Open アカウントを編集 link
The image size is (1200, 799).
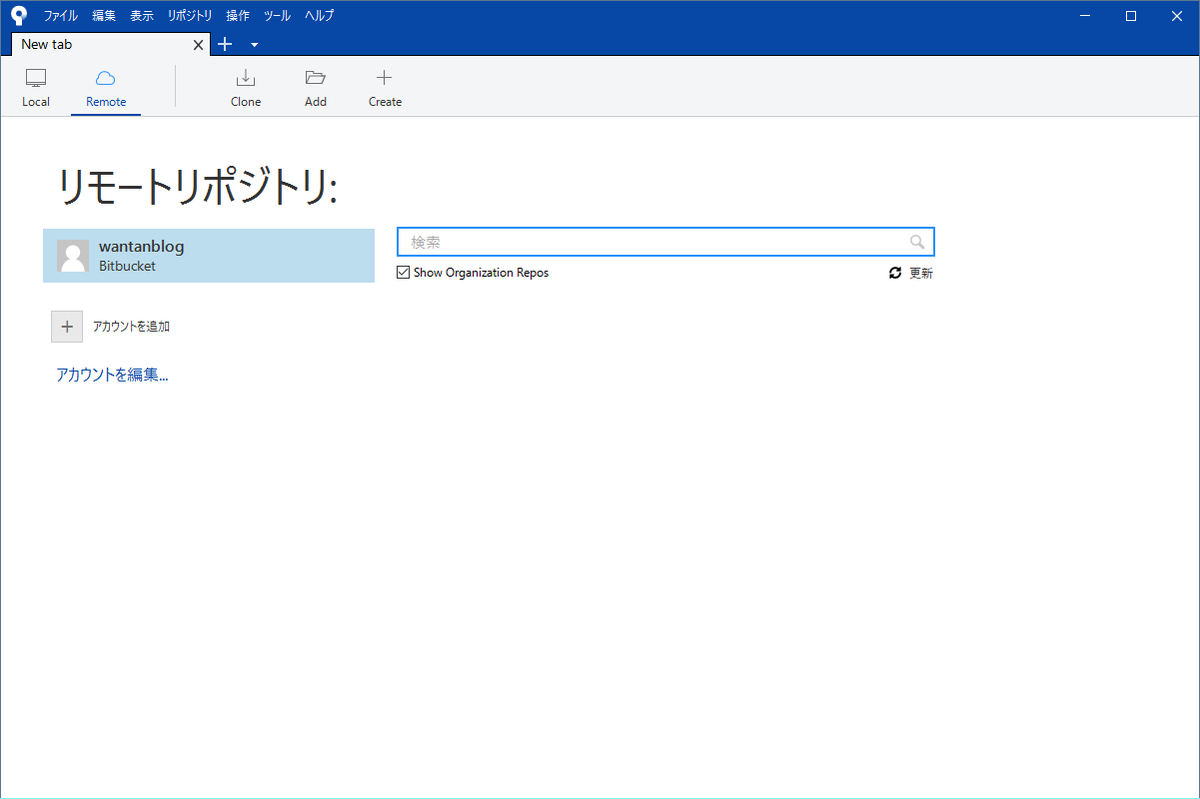coord(112,374)
